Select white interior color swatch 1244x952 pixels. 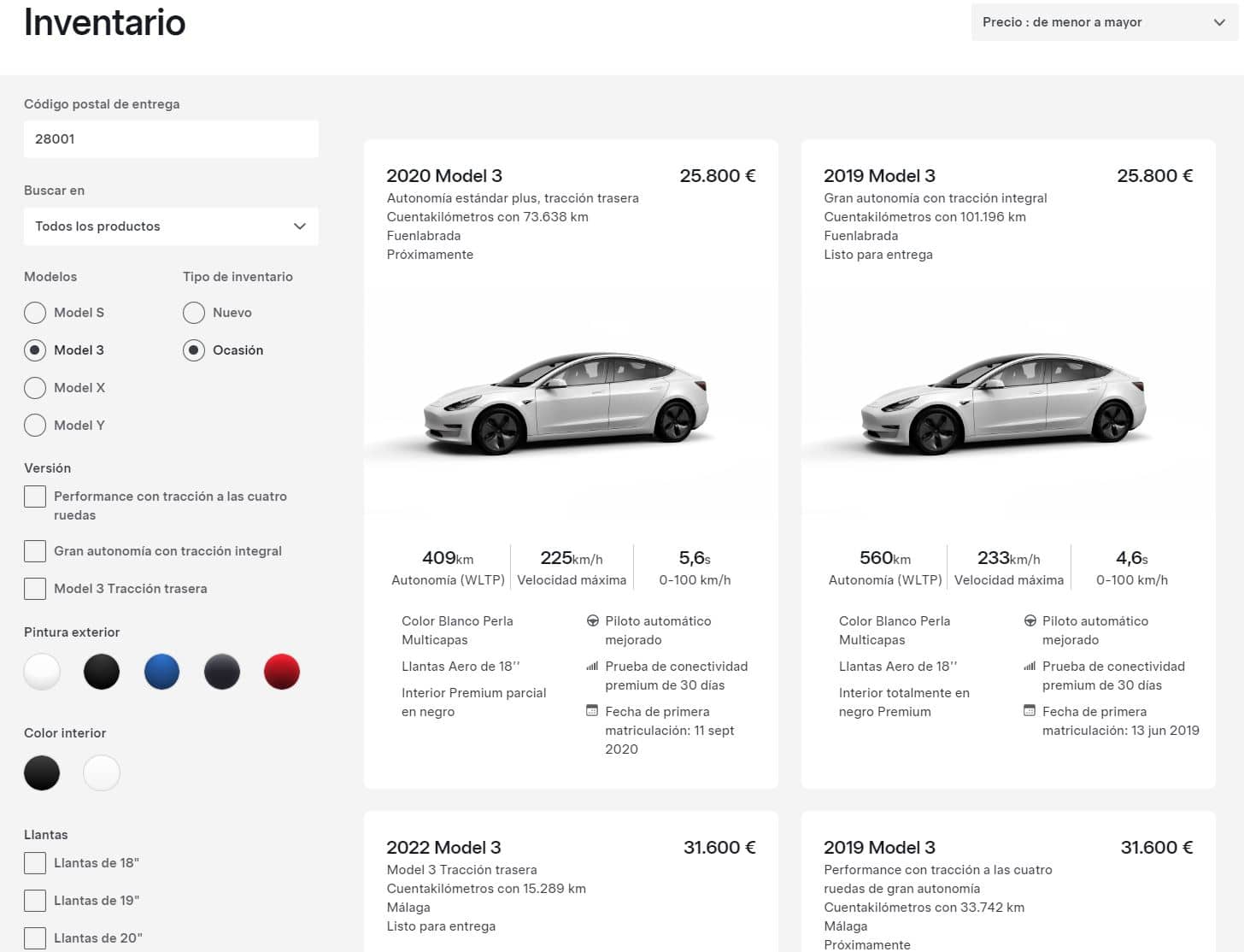(x=102, y=773)
